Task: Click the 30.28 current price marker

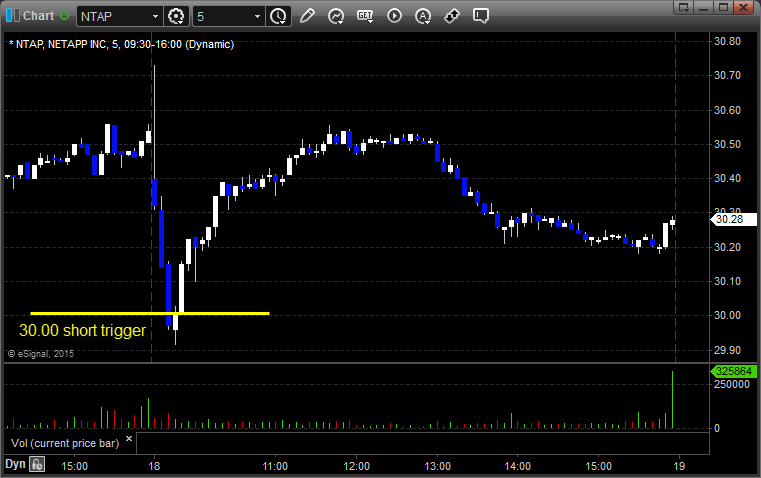Action: click(733, 219)
